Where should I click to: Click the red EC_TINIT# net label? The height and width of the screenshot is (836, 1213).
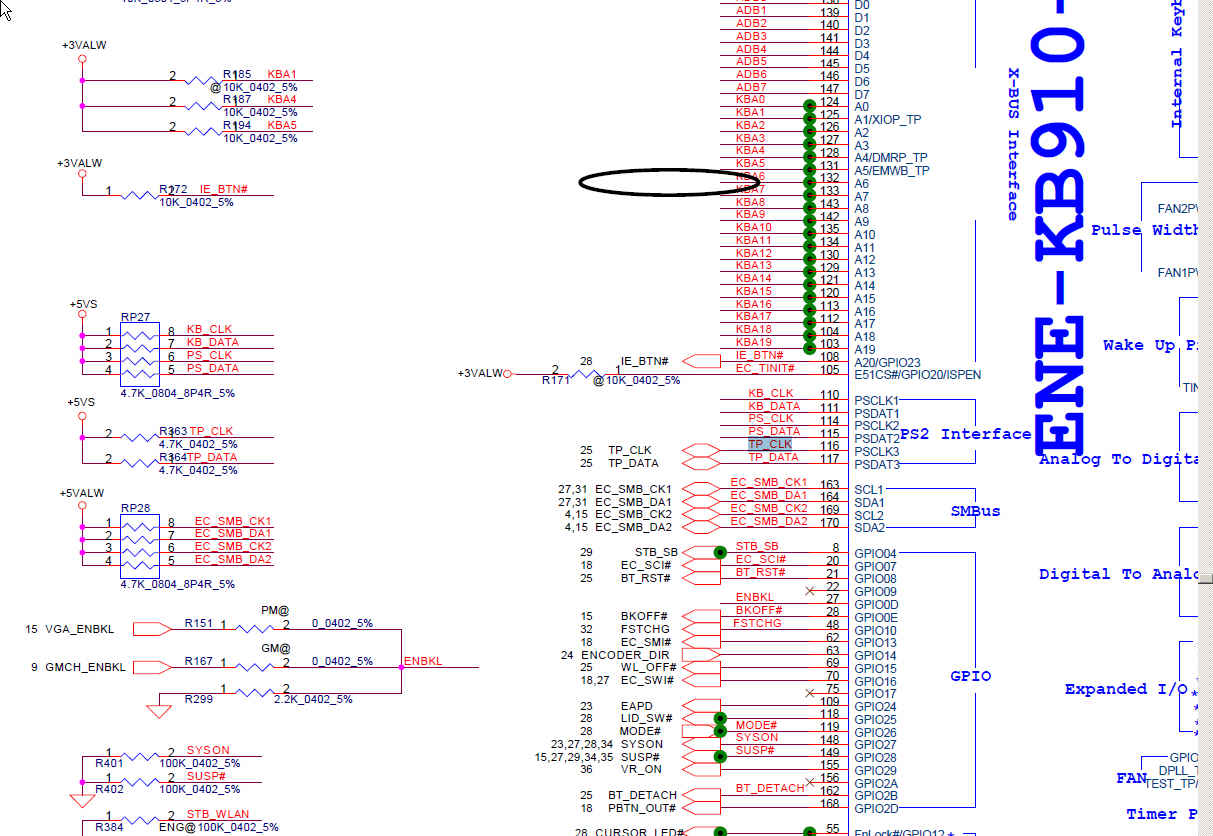[x=765, y=367]
